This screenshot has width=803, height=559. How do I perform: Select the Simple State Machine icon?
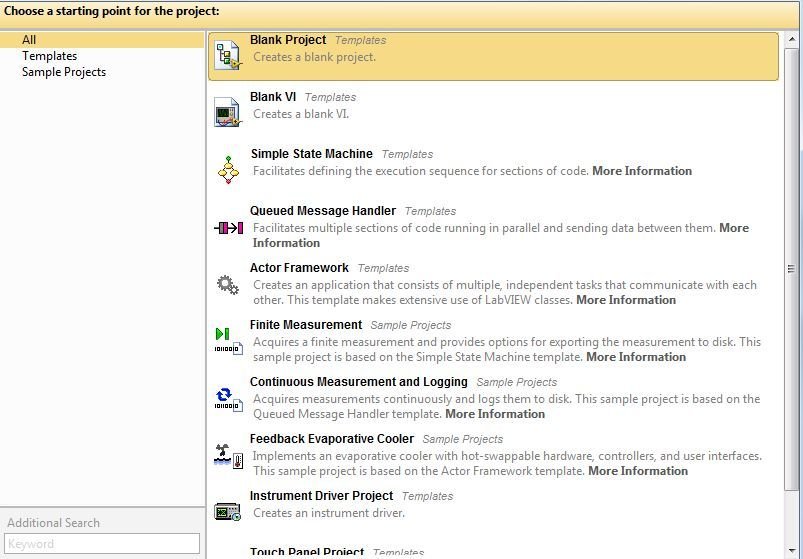coord(228,170)
